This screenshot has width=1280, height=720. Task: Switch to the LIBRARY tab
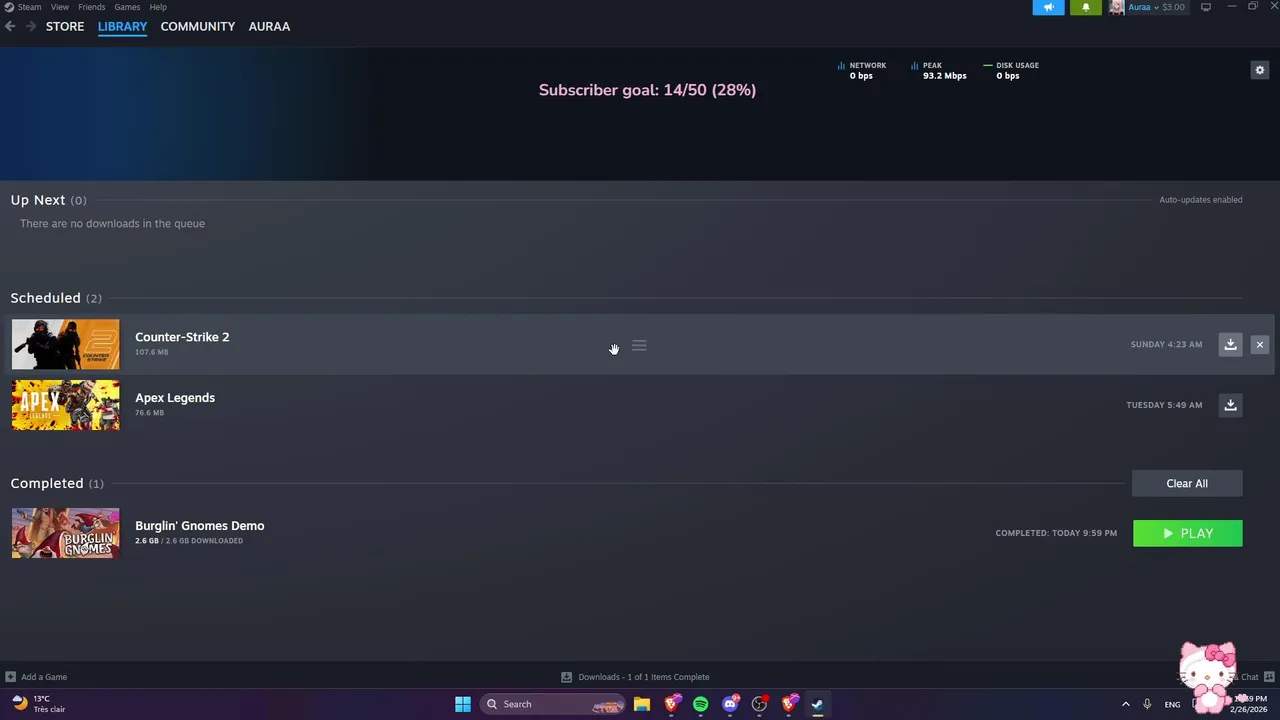[x=122, y=26]
